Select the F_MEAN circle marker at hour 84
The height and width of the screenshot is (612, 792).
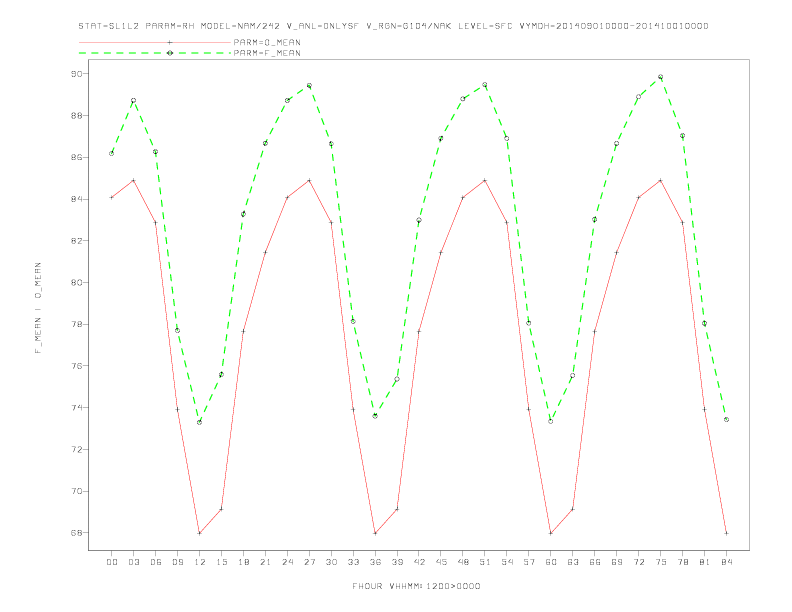point(726,420)
